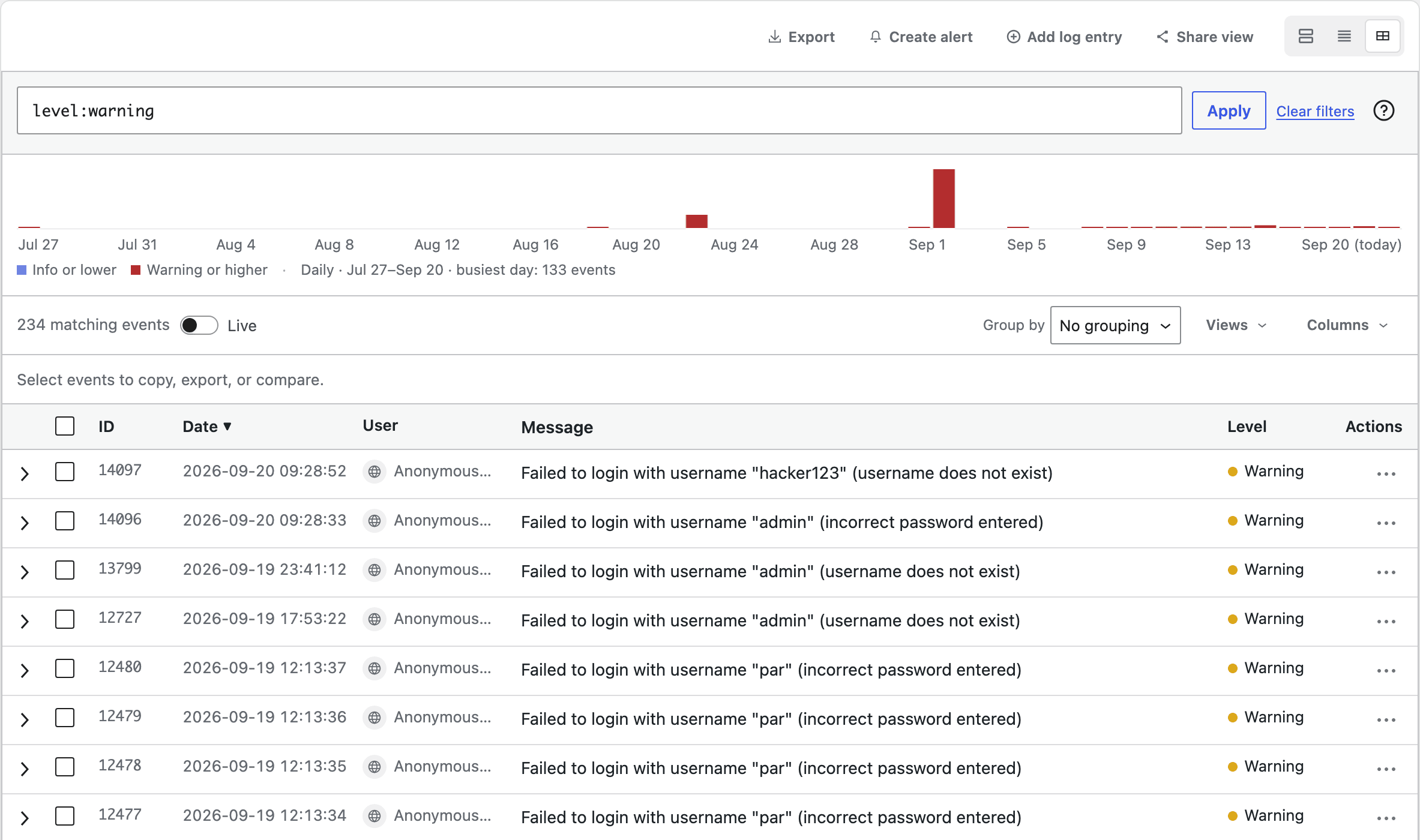Click the User column header
The width and height of the screenshot is (1420, 840).
coord(380,425)
